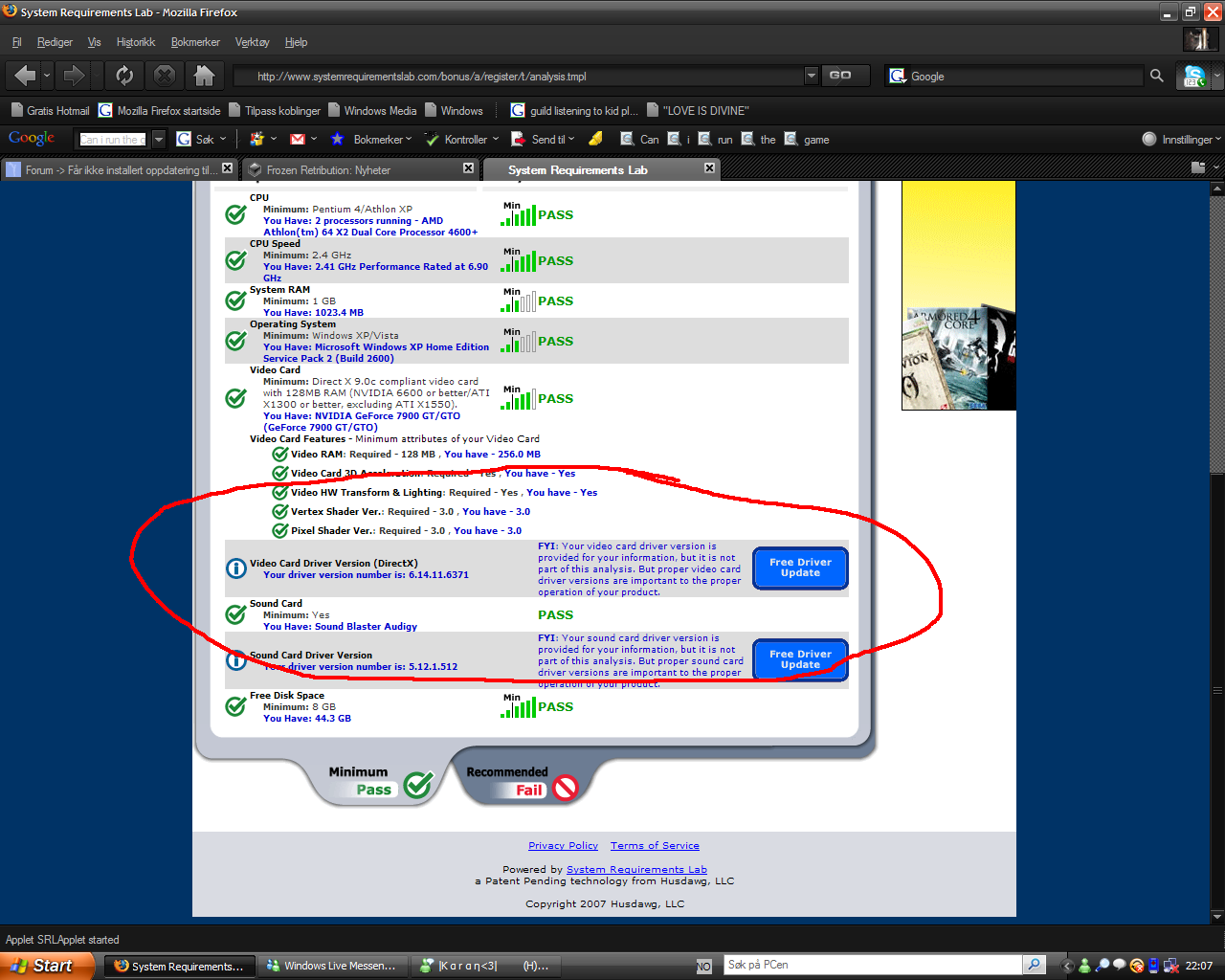Open the Verktøy menu
The width and height of the screenshot is (1225, 980).
point(253,42)
